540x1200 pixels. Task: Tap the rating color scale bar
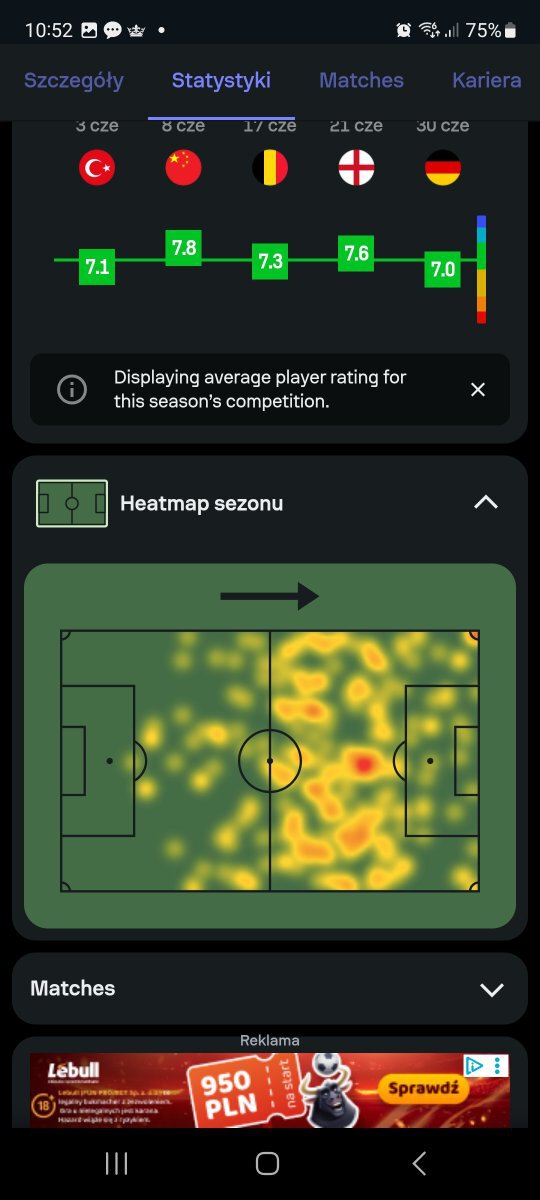[481, 269]
